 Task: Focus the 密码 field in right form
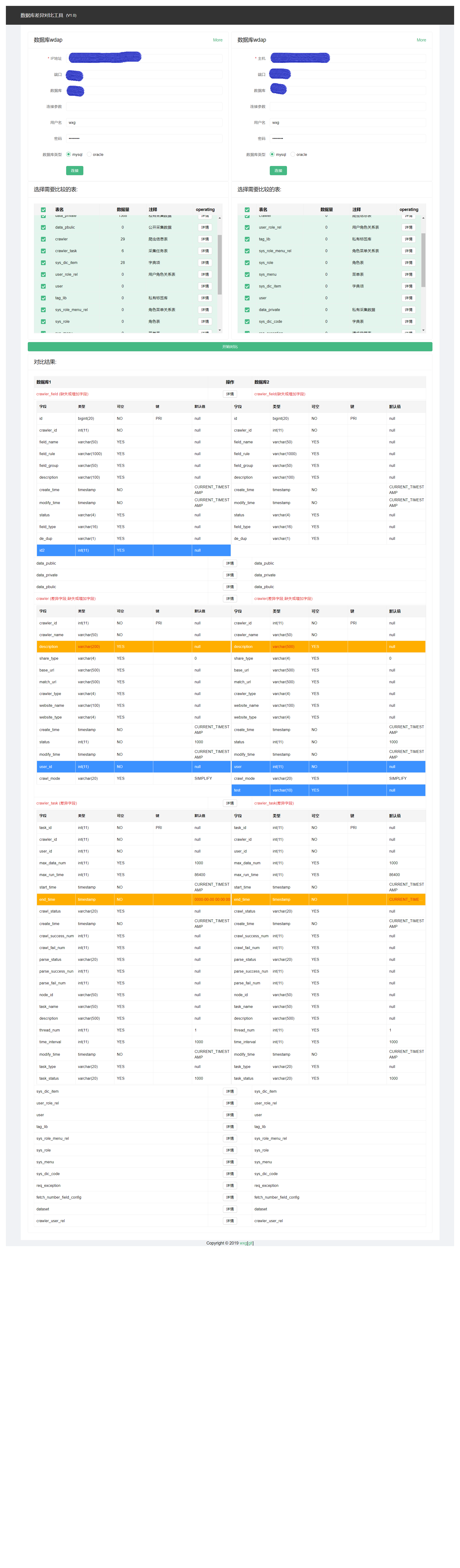click(347, 138)
